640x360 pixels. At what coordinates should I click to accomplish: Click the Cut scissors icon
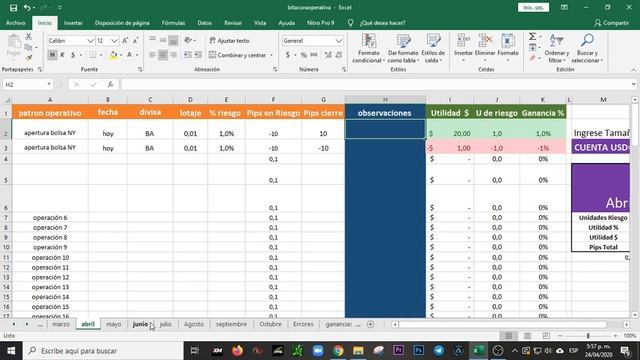(29, 37)
